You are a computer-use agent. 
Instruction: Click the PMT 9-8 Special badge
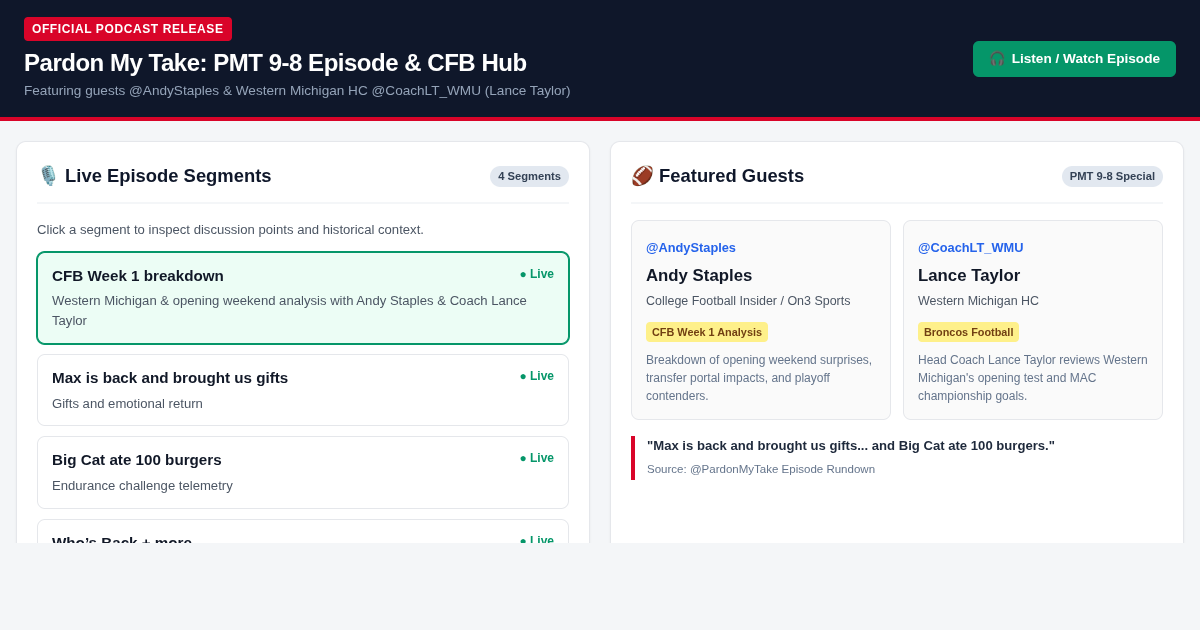[1112, 176]
